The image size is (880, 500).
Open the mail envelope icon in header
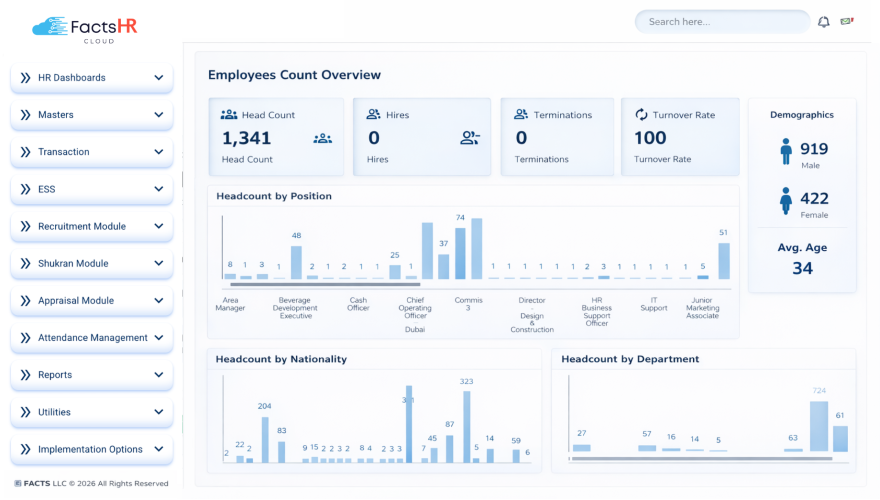[847, 21]
